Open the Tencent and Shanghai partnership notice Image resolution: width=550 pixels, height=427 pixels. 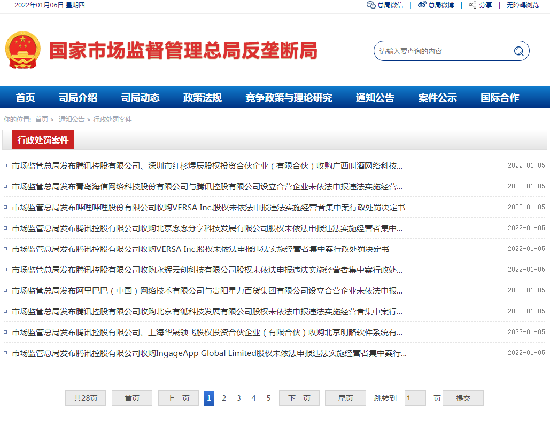207,332
